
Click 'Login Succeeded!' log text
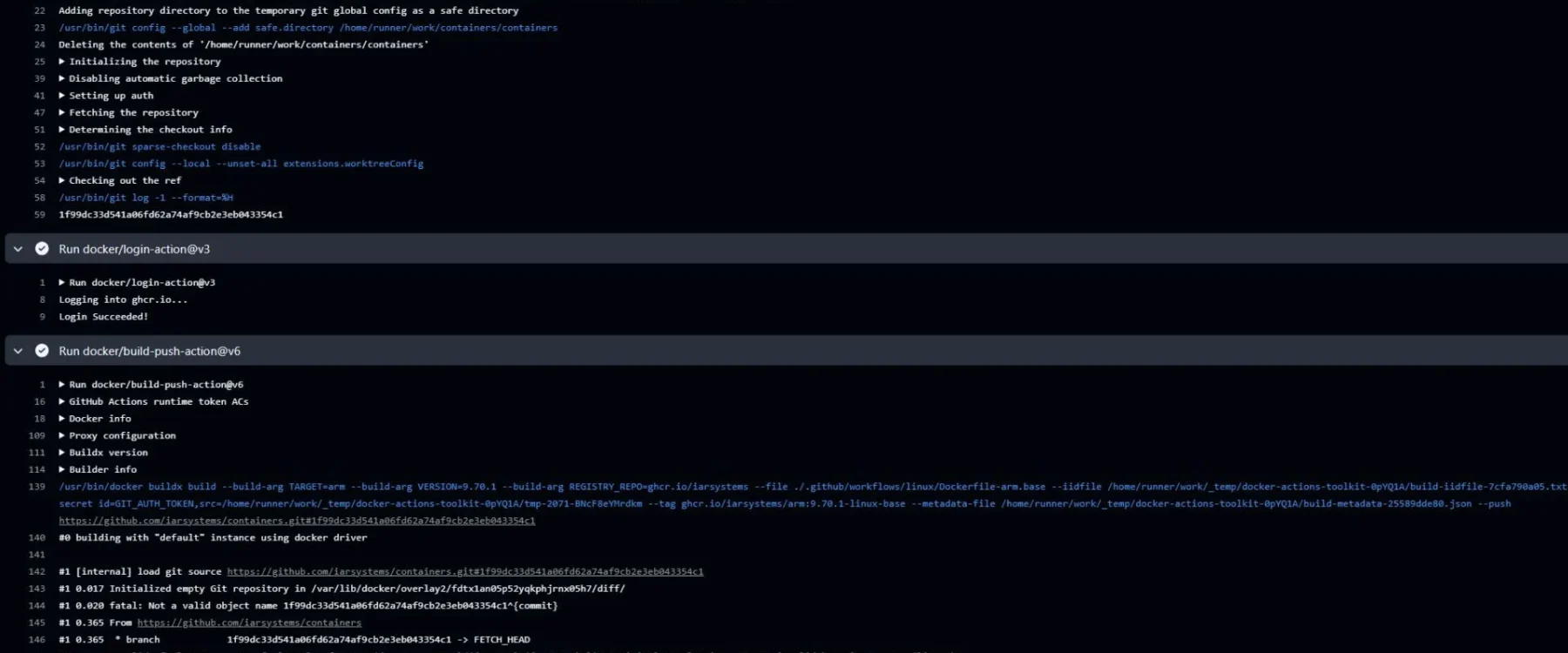tap(103, 317)
